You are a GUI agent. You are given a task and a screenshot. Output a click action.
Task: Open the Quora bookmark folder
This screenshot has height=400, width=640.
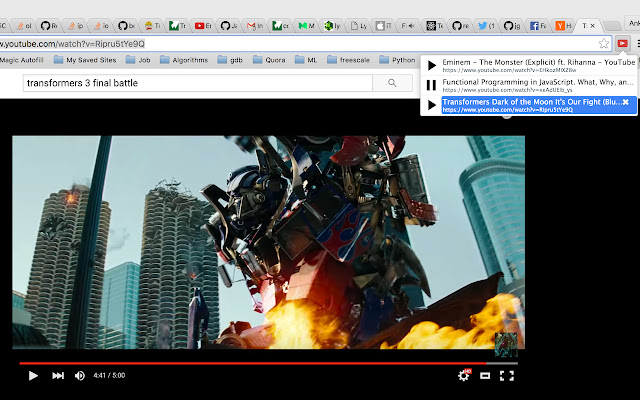pos(269,60)
